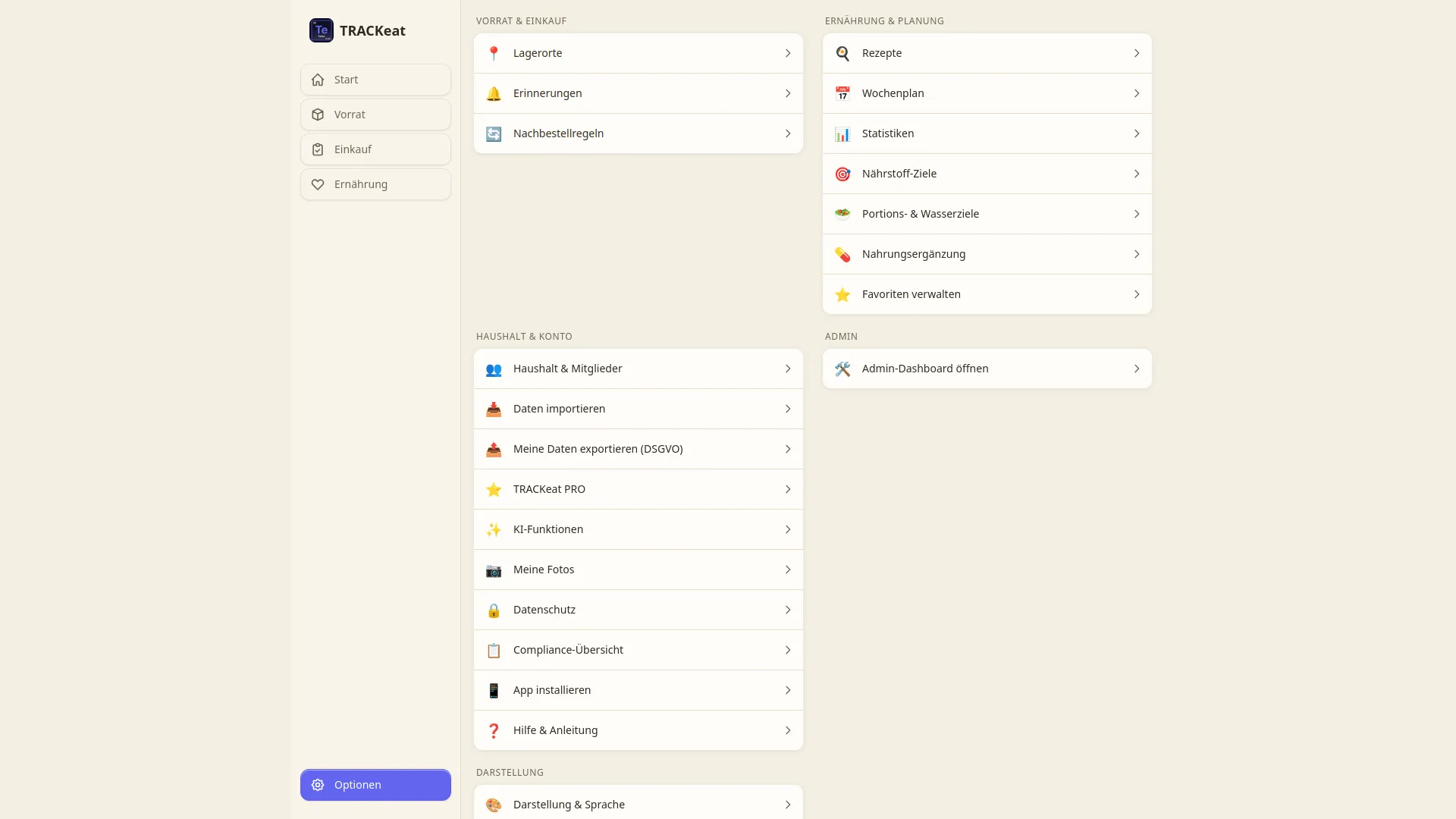Click the chevron on Nachbestellregeln row
Screen dimensions: 1456x819
click(x=788, y=133)
